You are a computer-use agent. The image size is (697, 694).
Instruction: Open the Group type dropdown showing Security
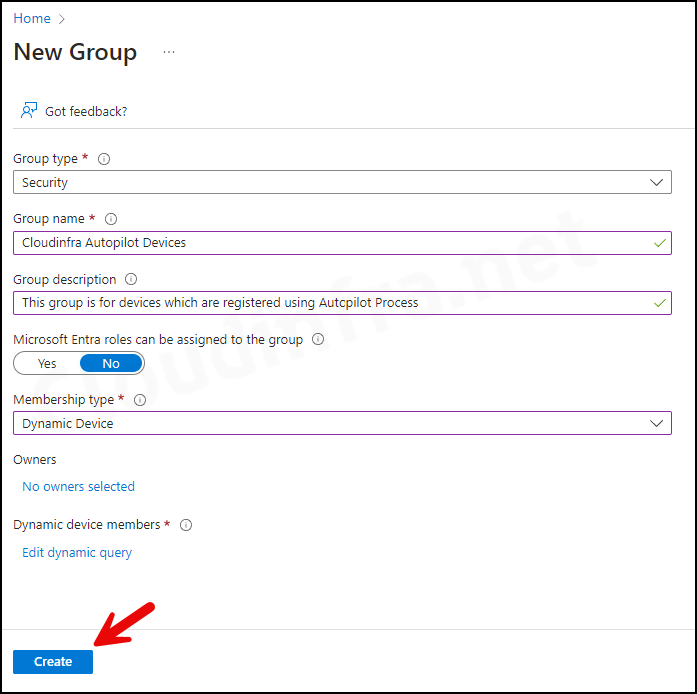[x=342, y=182]
